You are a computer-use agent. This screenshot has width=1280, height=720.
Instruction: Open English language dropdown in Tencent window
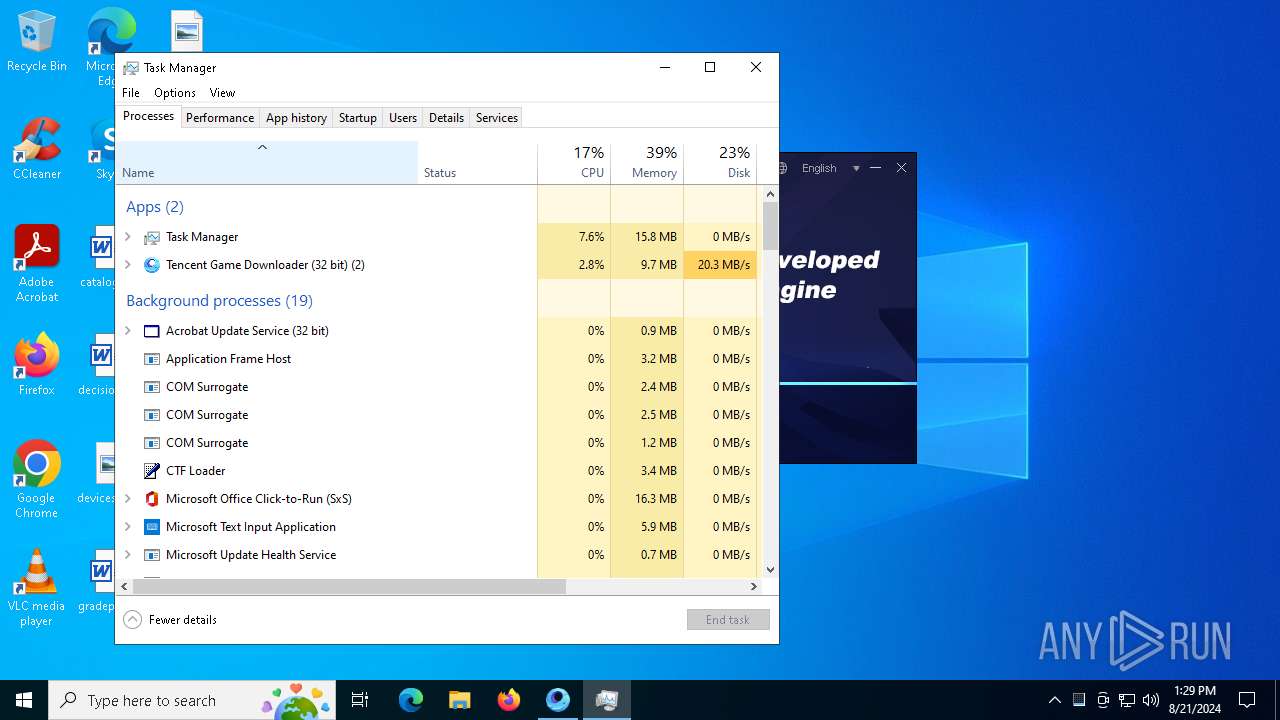(830, 168)
